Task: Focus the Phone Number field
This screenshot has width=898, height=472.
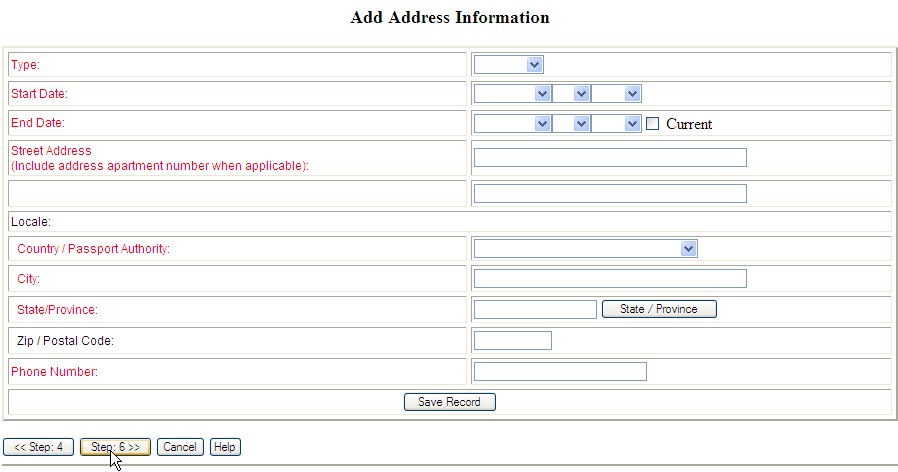Action: pyautogui.click(x=560, y=372)
